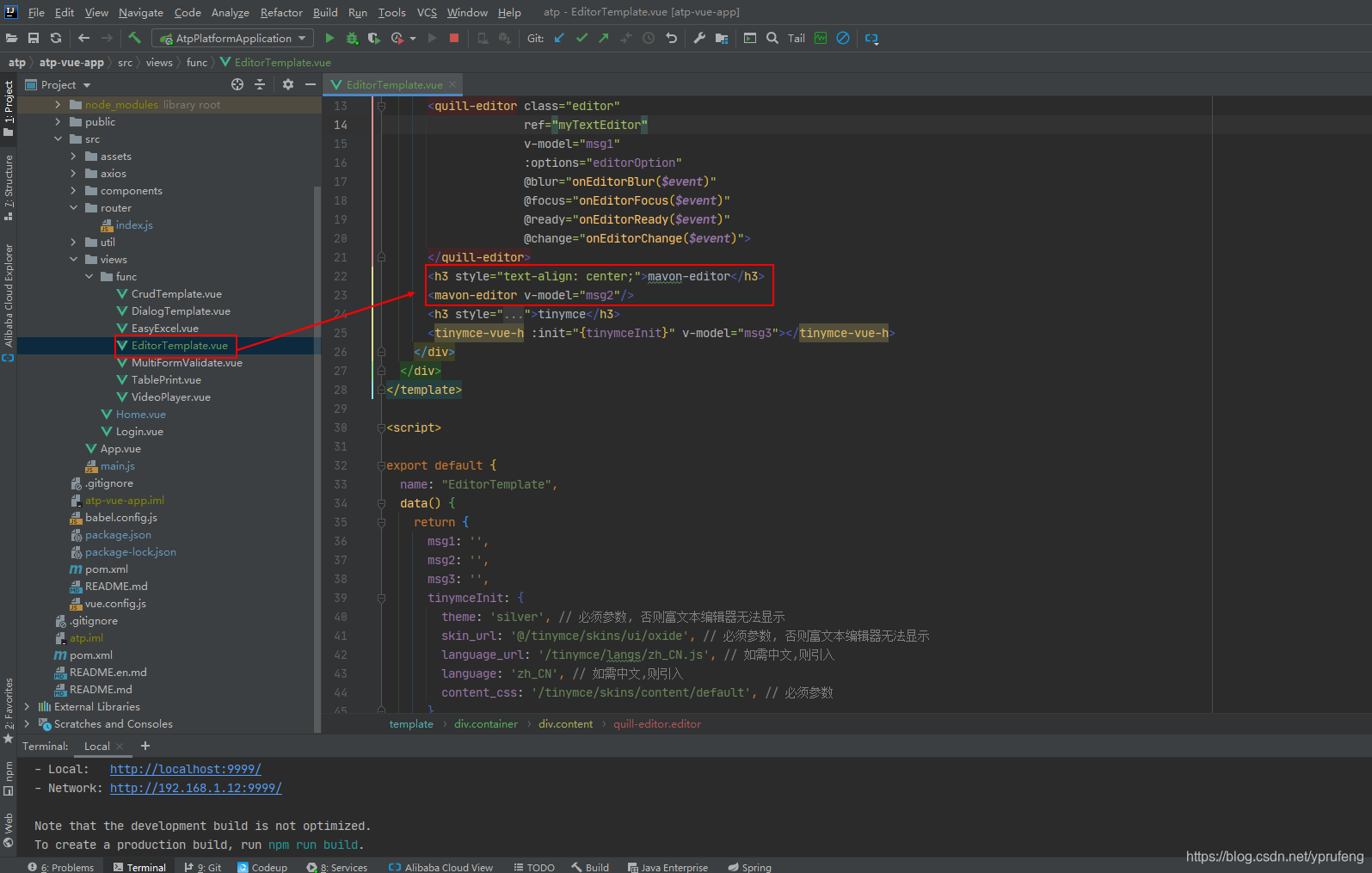Open search everywhere magnifier icon

(772, 38)
